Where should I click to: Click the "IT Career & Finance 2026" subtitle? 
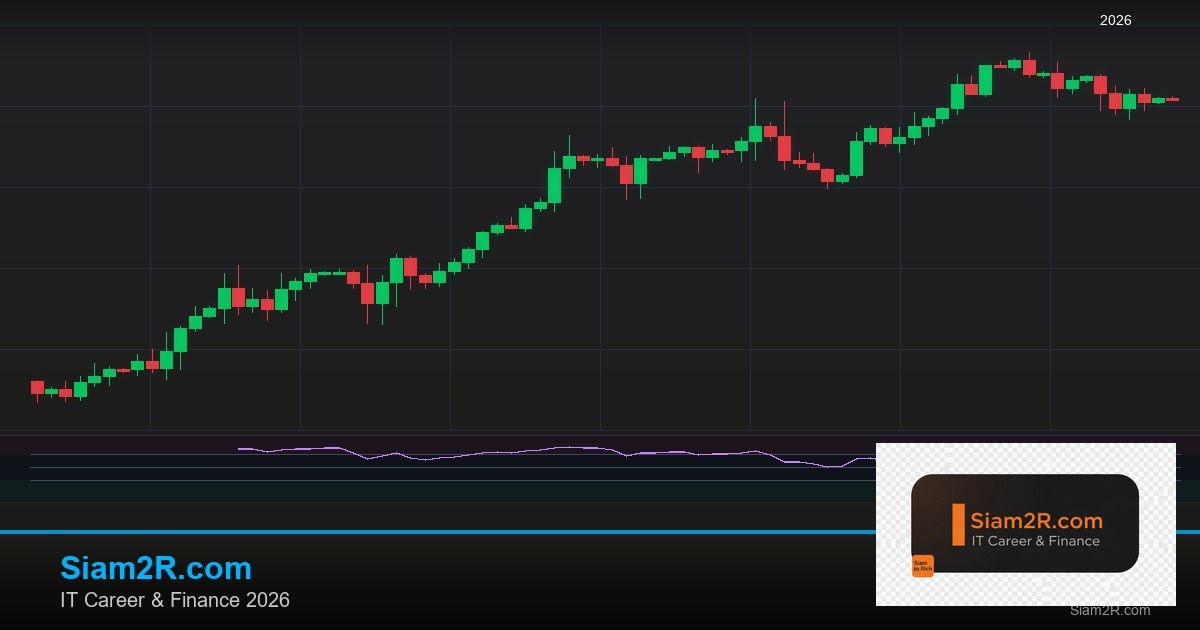(175, 600)
